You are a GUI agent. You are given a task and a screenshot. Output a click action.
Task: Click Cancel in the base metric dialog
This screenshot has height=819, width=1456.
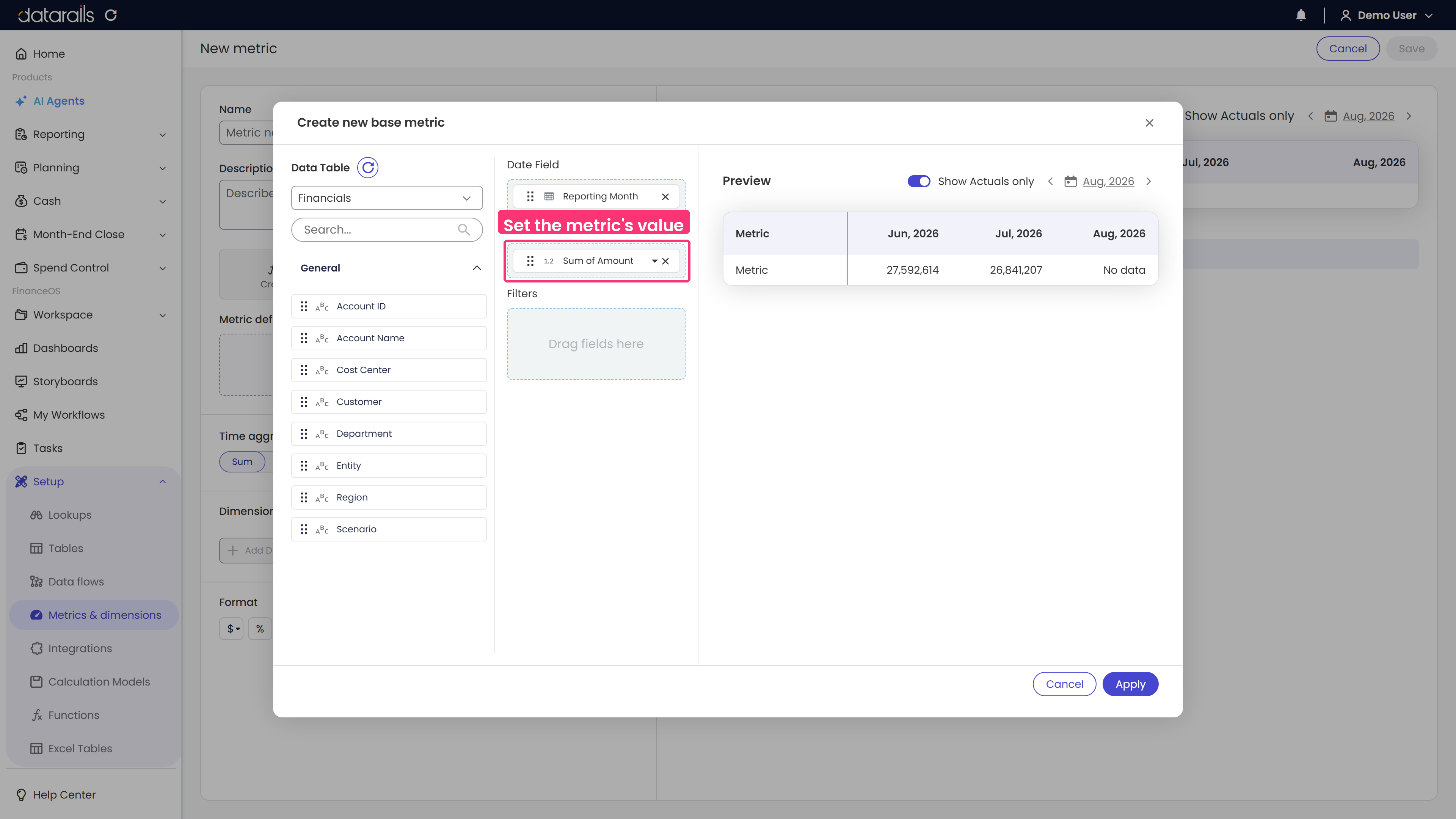(x=1064, y=684)
